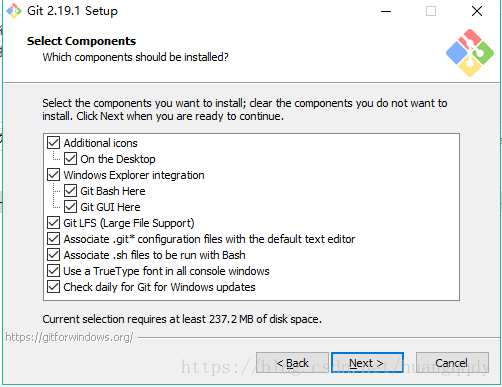Toggle the Git GUI Here checkbox
Image resolution: width=502 pixels, height=387 pixels.
[70, 207]
